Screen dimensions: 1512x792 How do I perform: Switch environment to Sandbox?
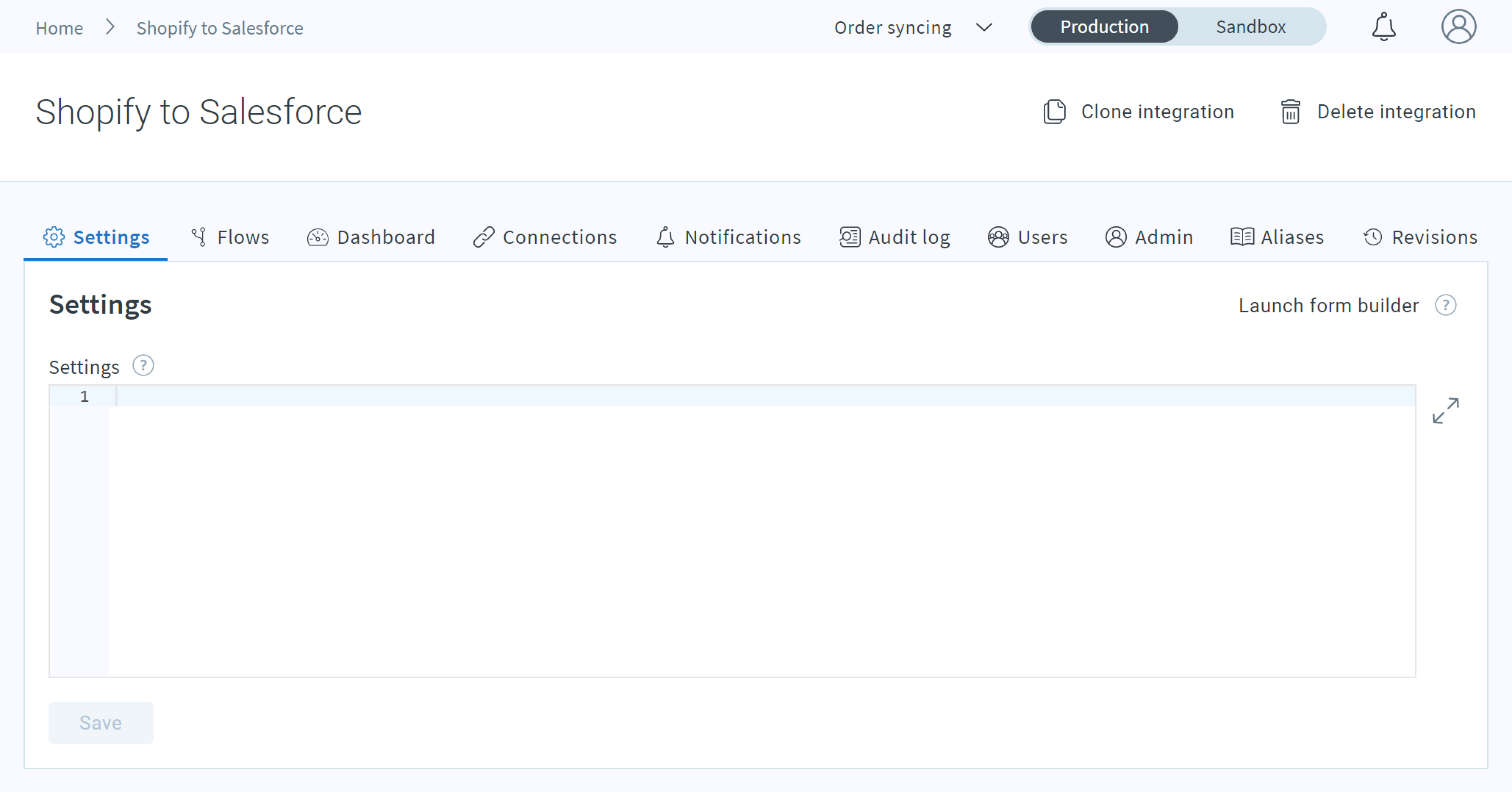pyautogui.click(x=1251, y=27)
